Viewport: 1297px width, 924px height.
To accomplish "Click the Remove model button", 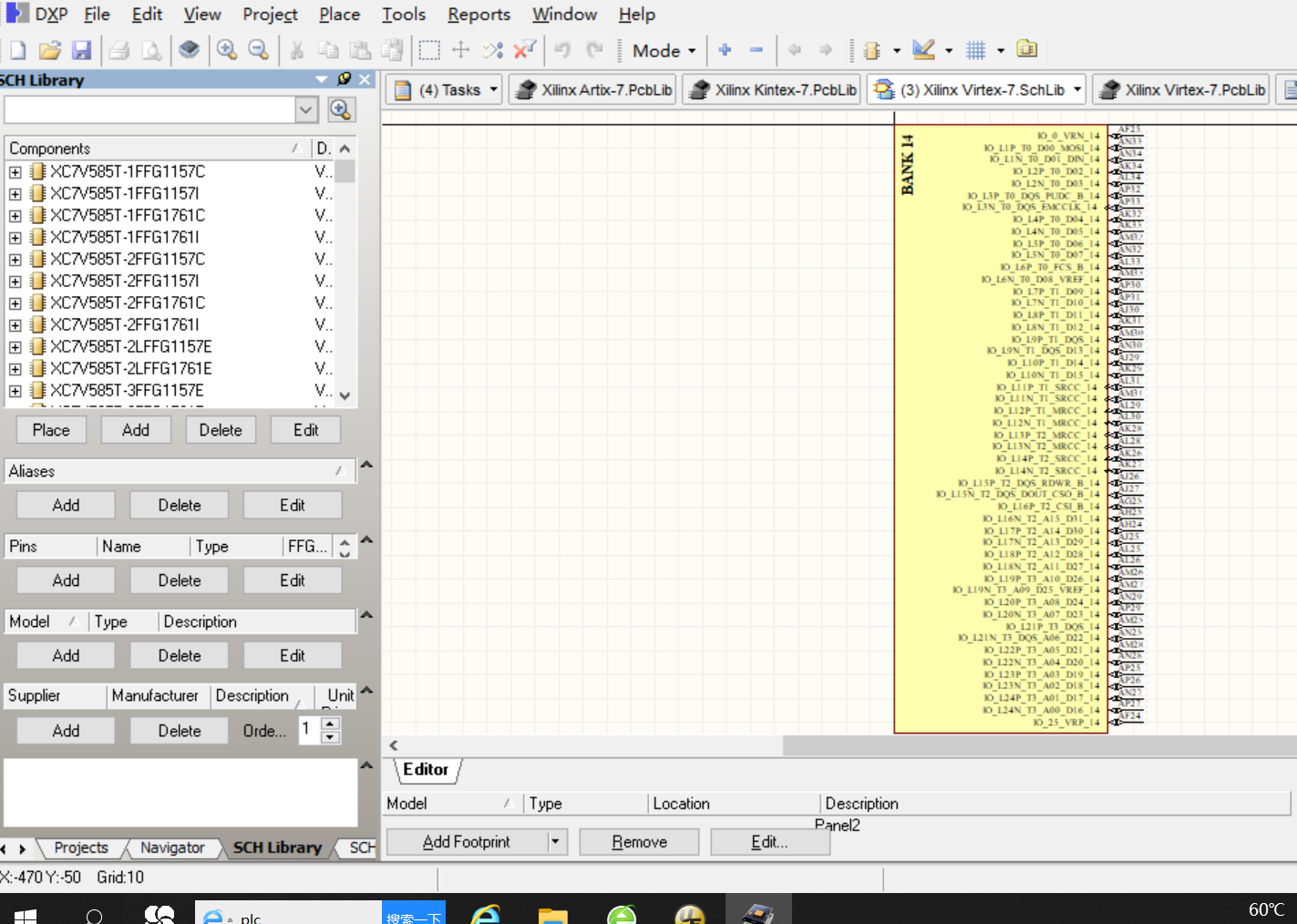I will pyautogui.click(x=639, y=842).
